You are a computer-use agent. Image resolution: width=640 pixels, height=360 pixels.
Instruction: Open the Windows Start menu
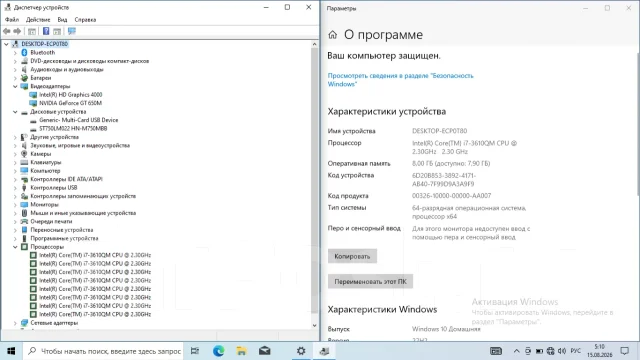[x=11, y=351]
